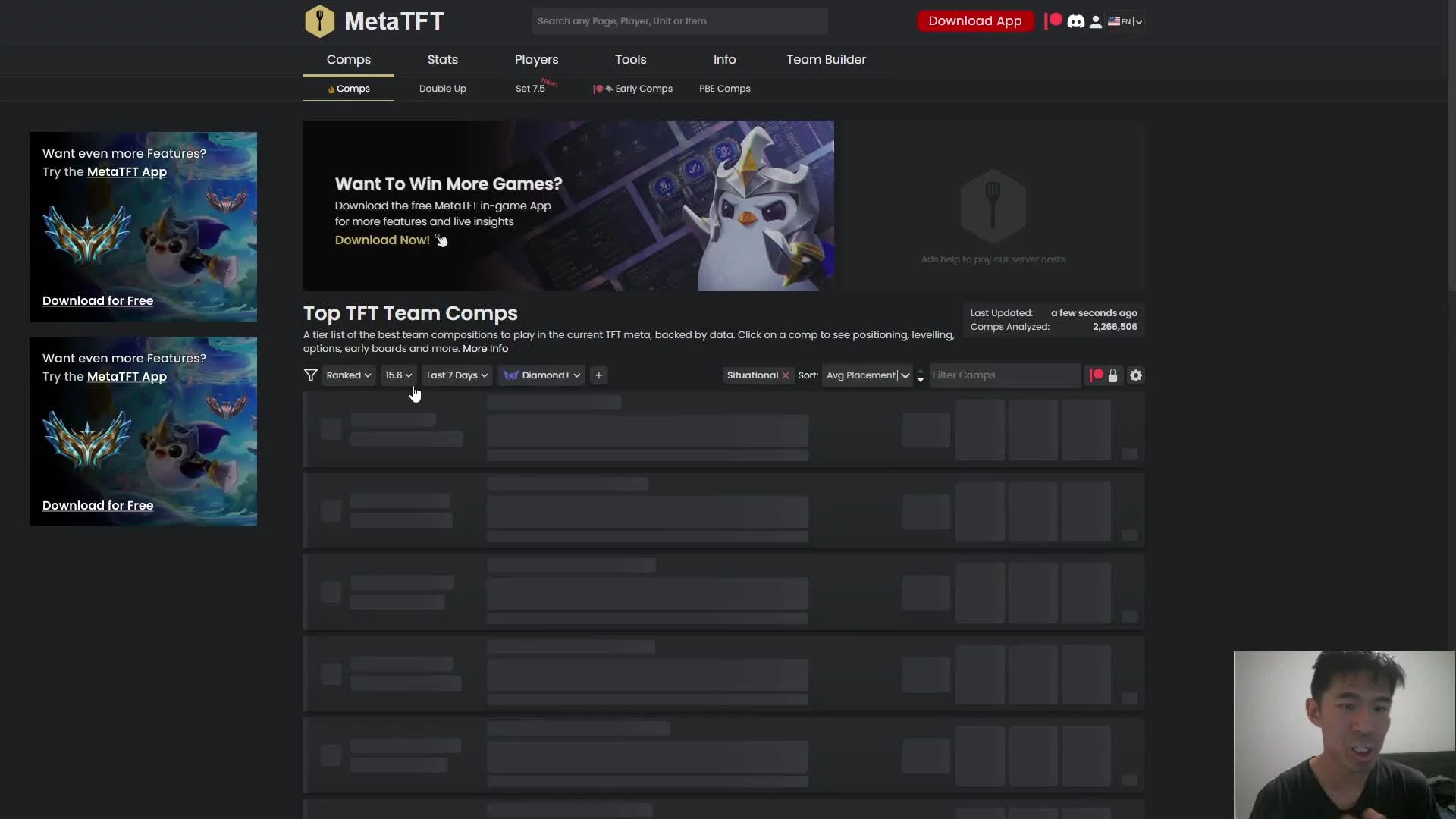Switch to the Stats menu tab
The image size is (1456, 819).
[442, 59]
